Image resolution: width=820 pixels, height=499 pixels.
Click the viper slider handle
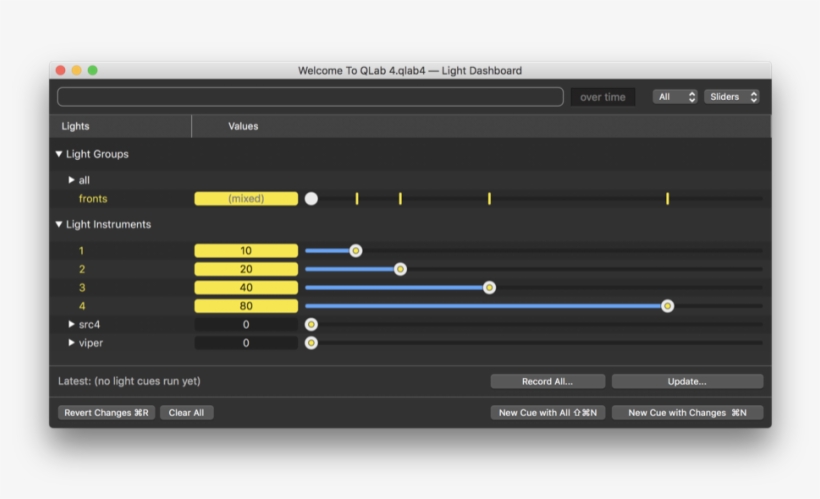coord(311,343)
